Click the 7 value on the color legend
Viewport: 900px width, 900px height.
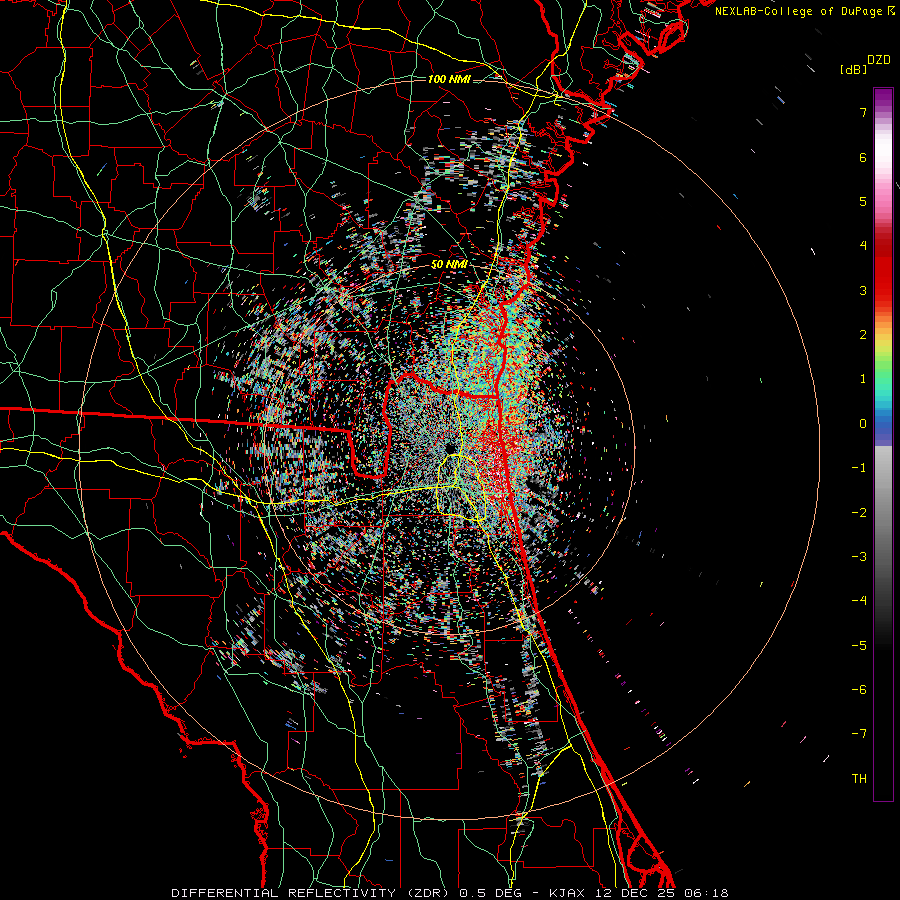tap(863, 112)
